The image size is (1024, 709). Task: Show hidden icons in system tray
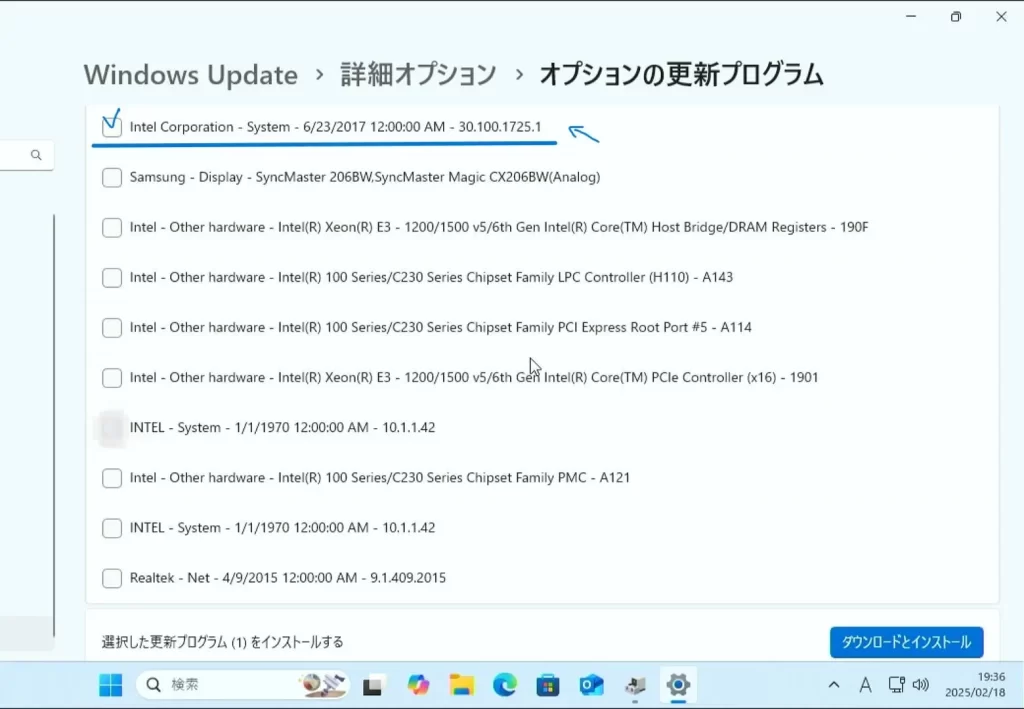click(834, 685)
